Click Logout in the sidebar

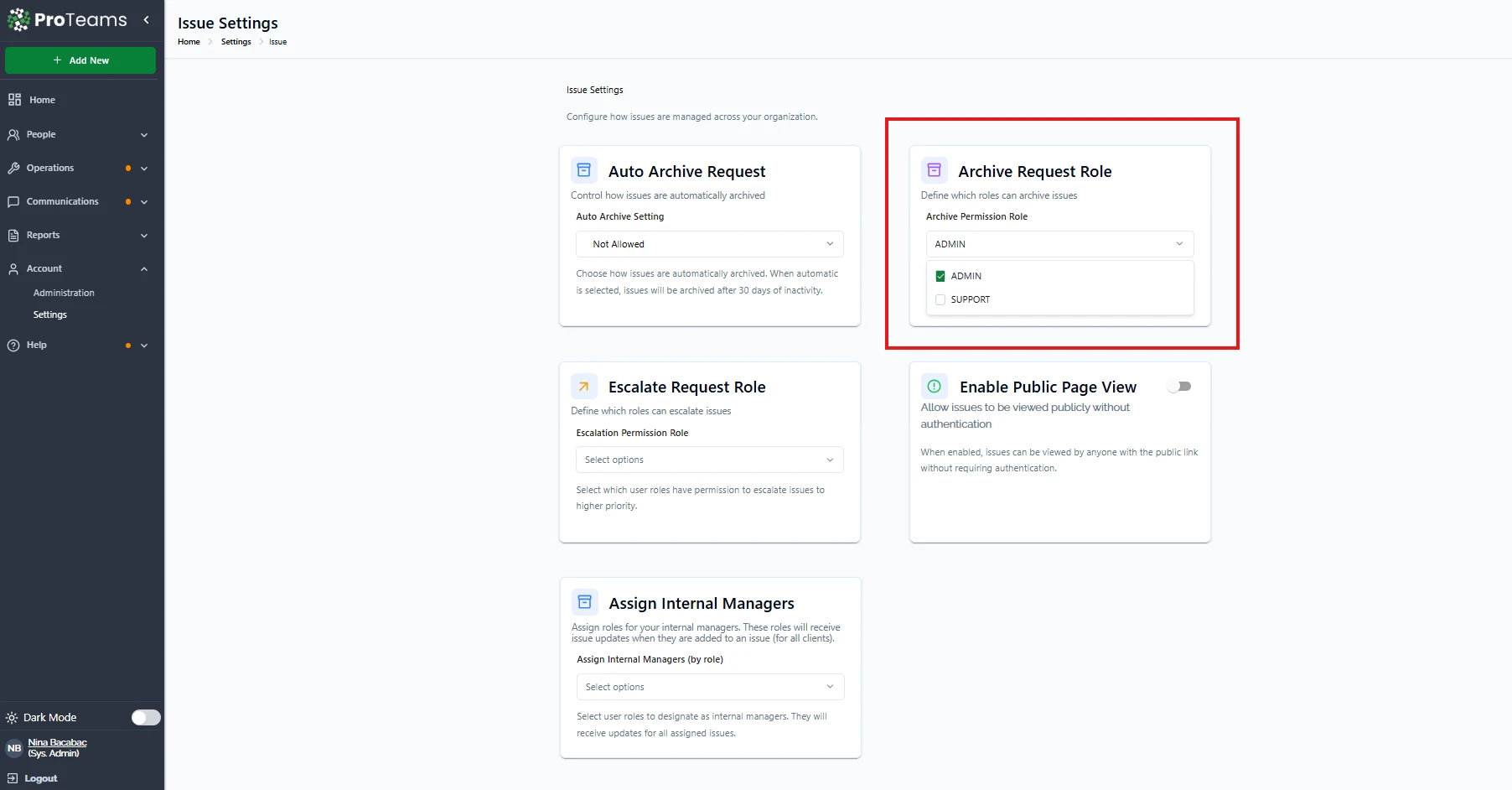click(x=40, y=778)
